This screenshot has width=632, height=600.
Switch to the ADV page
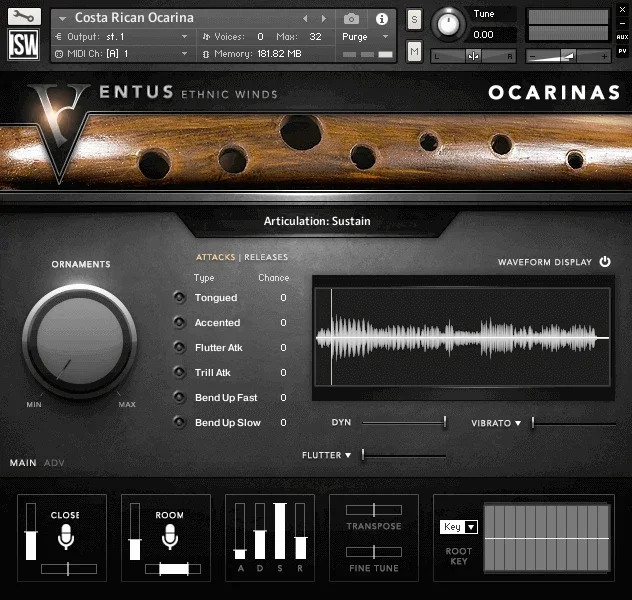[54, 463]
